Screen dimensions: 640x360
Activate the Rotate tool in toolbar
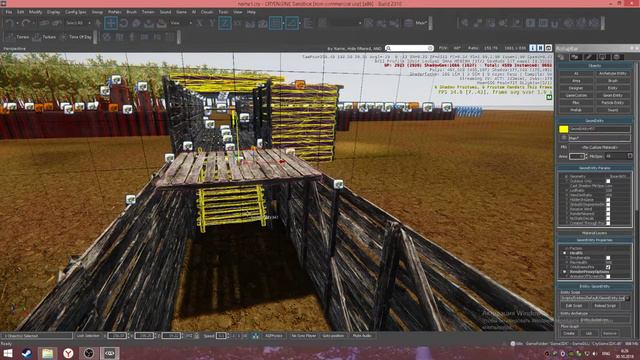[124, 23]
